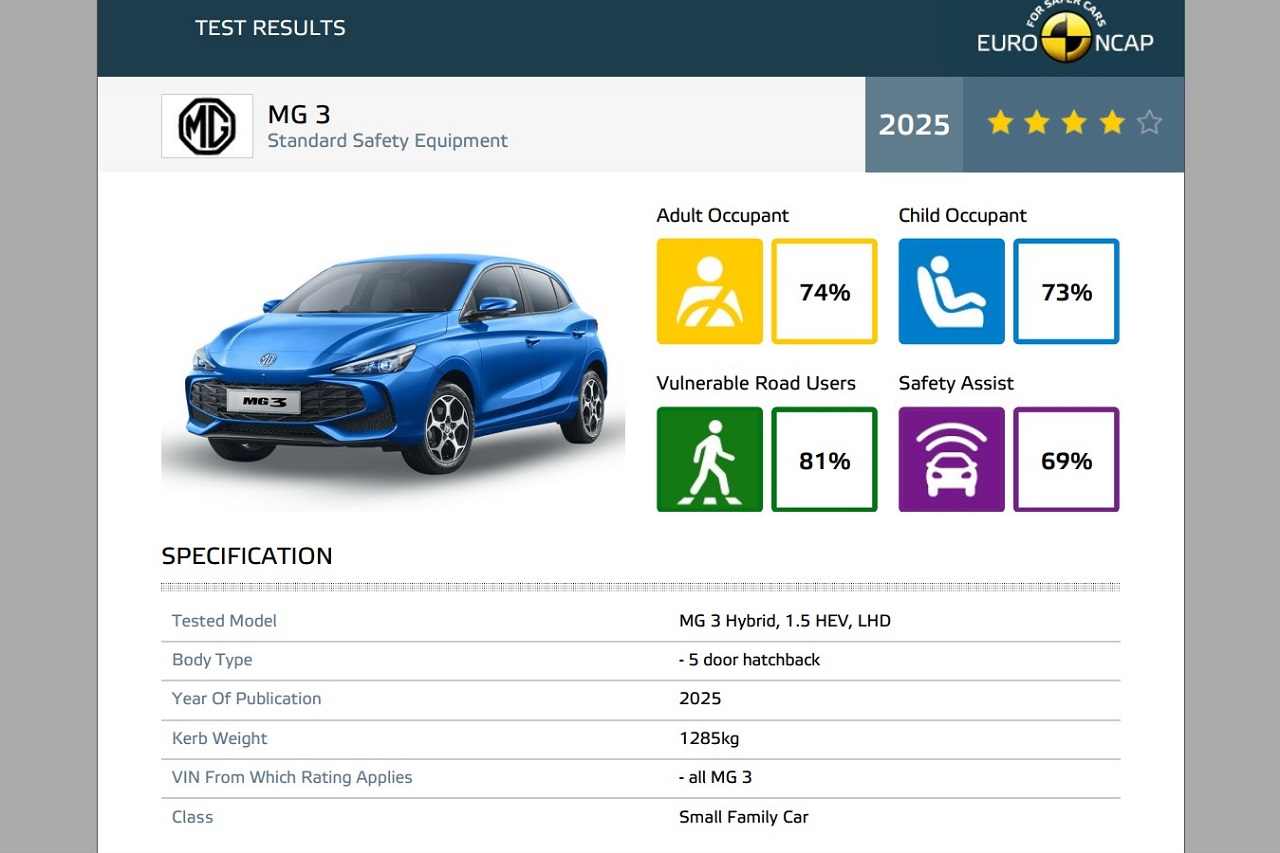
Task: Click the TEST RESULTS header text
Action: pyautogui.click(x=270, y=28)
